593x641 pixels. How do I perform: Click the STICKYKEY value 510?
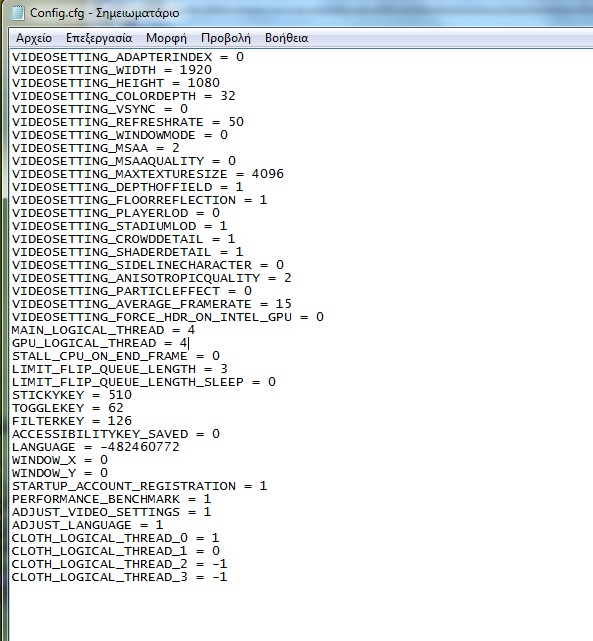[x=120, y=395]
